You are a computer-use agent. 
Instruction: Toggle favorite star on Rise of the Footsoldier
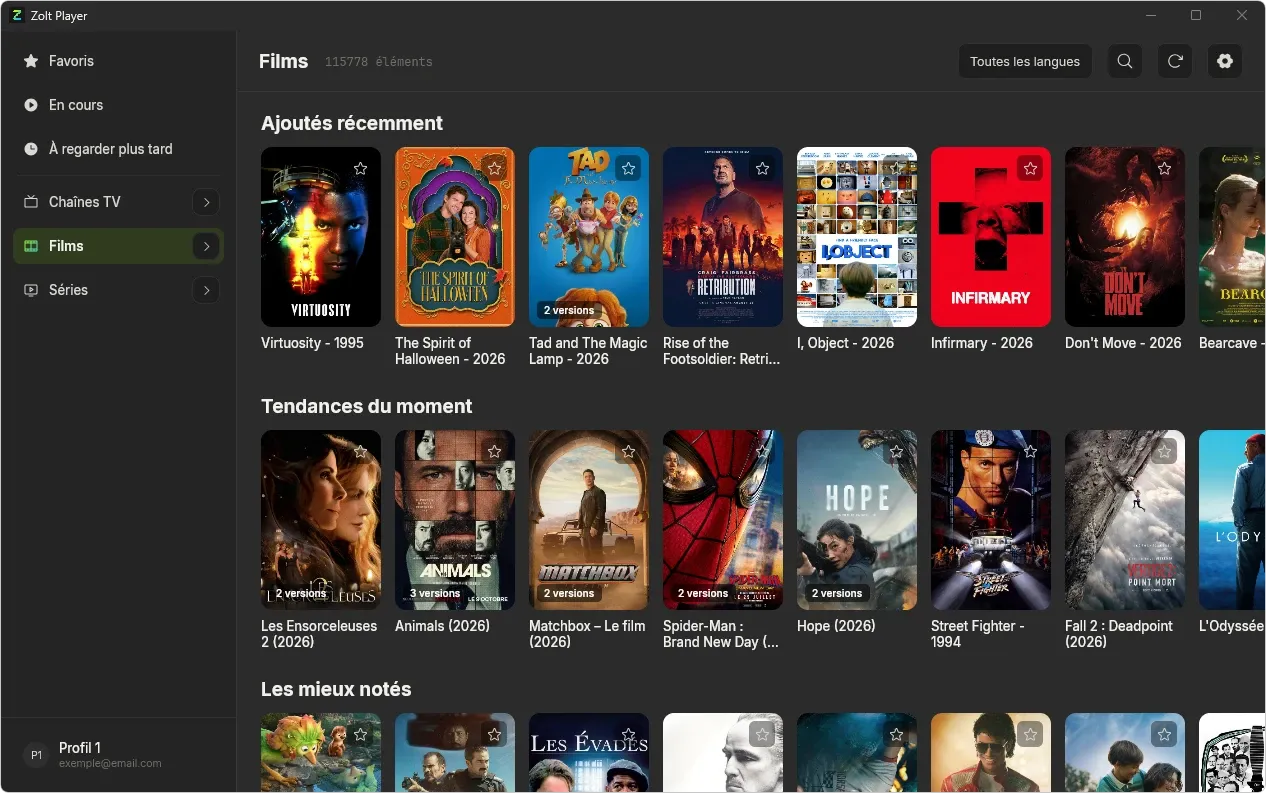pyautogui.click(x=763, y=168)
